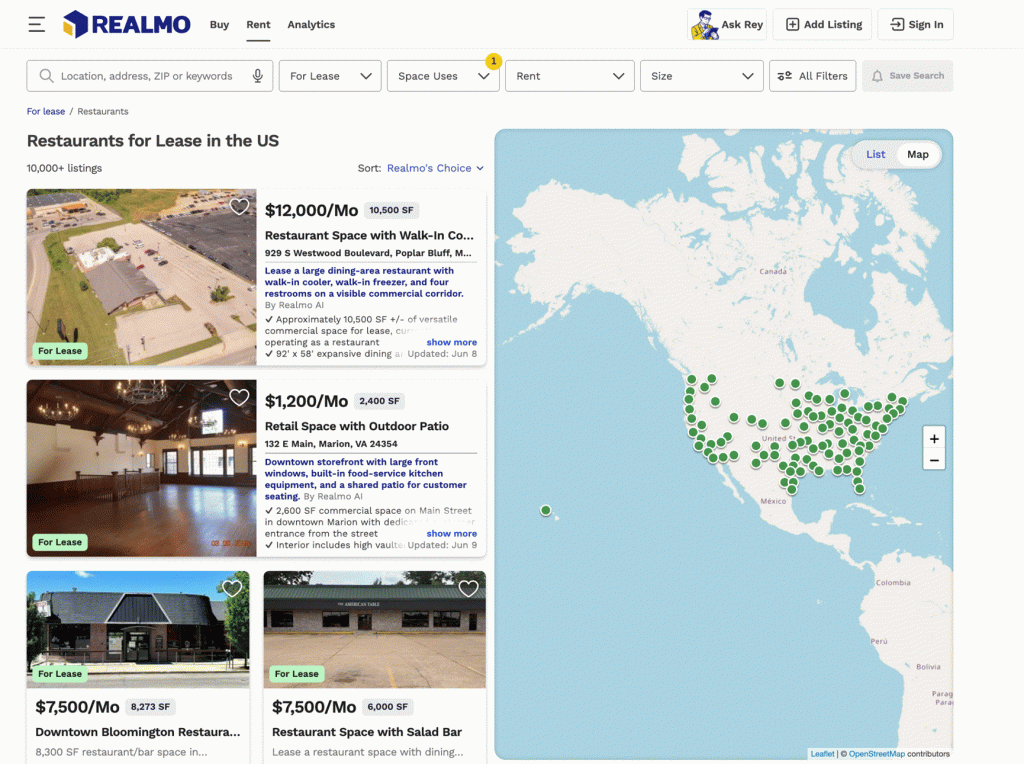Click the magnifier search icon
The height and width of the screenshot is (764, 1024).
tap(46, 76)
